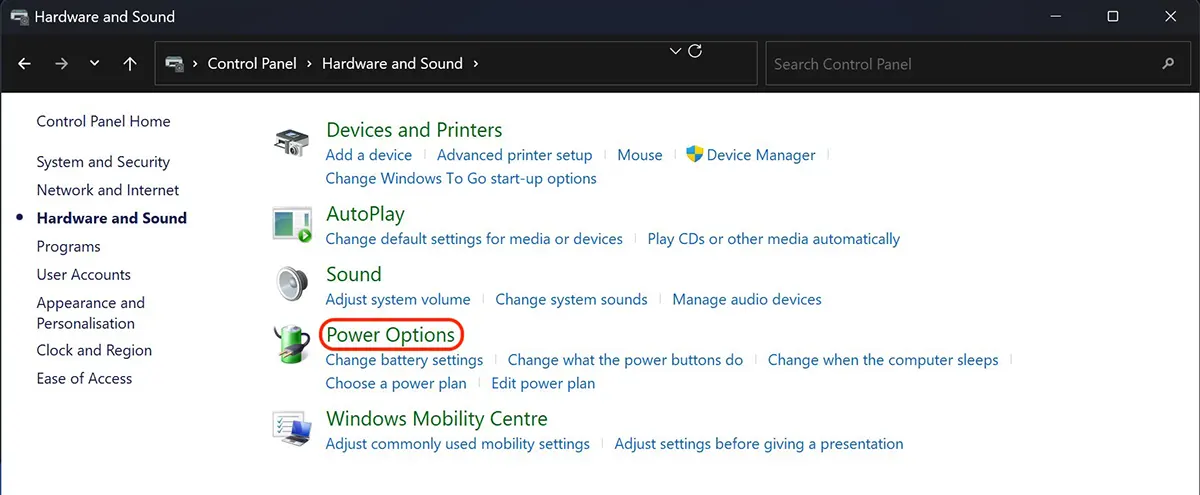This screenshot has width=1200, height=495.
Task: Open Appearance and Personalisation
Action: tap(90, 313)
